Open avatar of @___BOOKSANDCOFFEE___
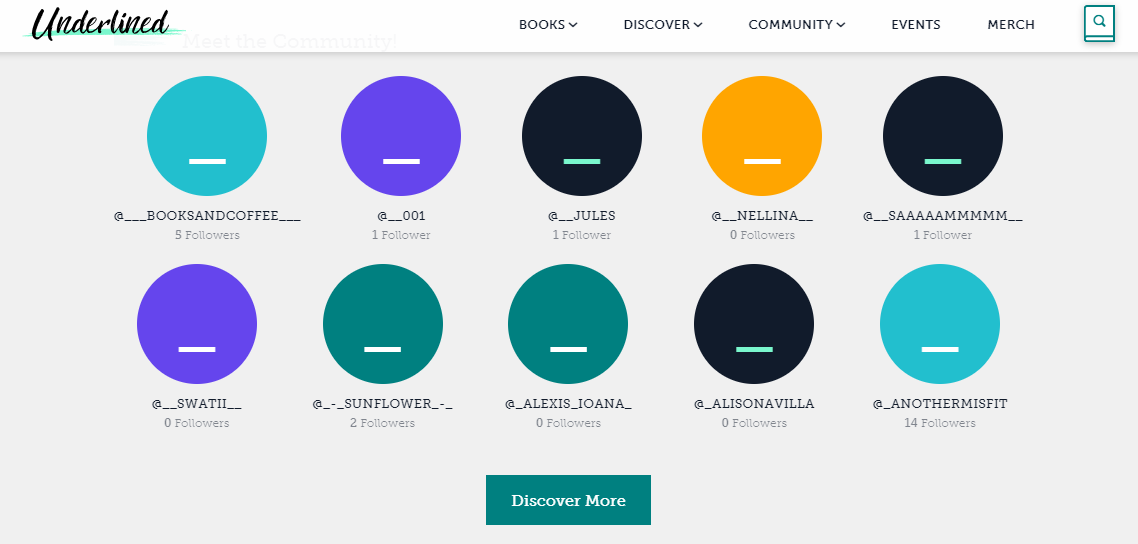This screenshot has width=1138, height=544. click(207, 136)
